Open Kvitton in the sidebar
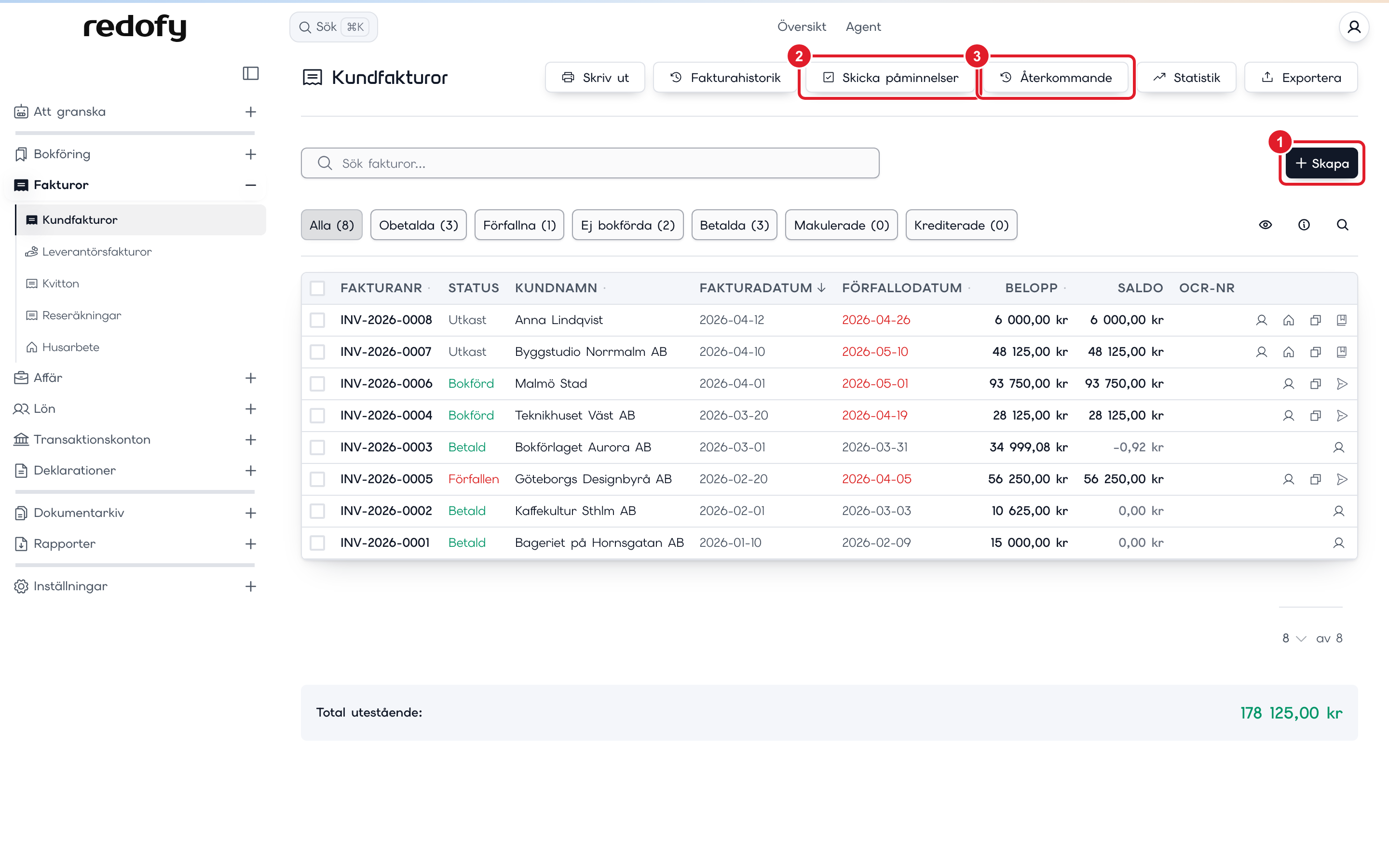The image size is (1389, 868). click(61, 284)
